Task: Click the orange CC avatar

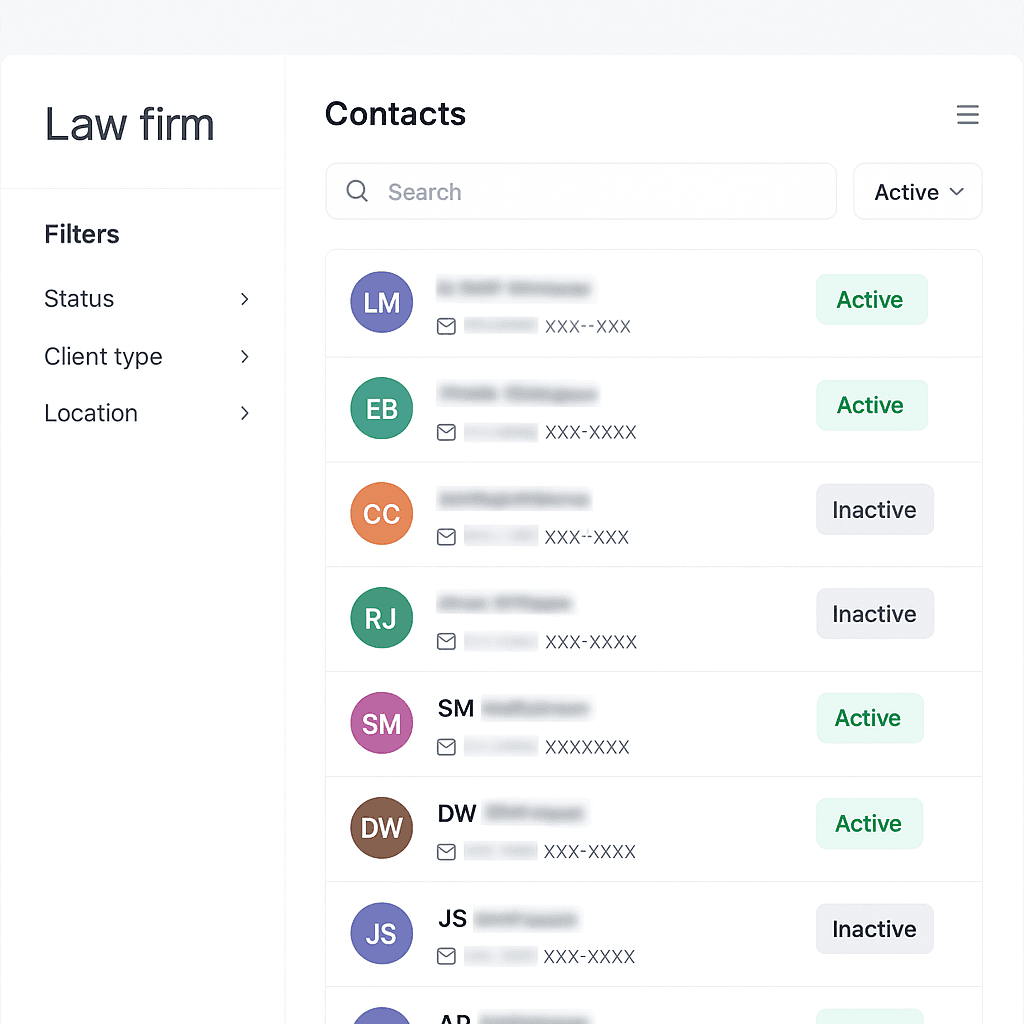Action: coord(381,514)
